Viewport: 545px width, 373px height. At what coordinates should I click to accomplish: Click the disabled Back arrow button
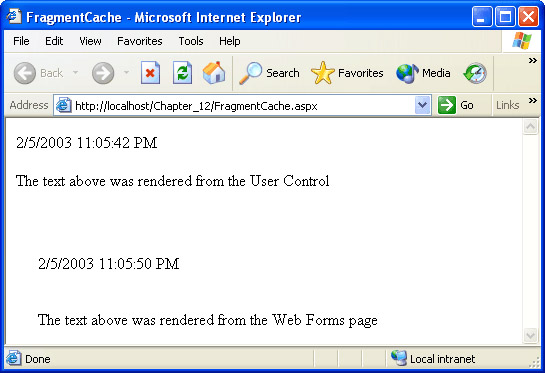[38, 73]
